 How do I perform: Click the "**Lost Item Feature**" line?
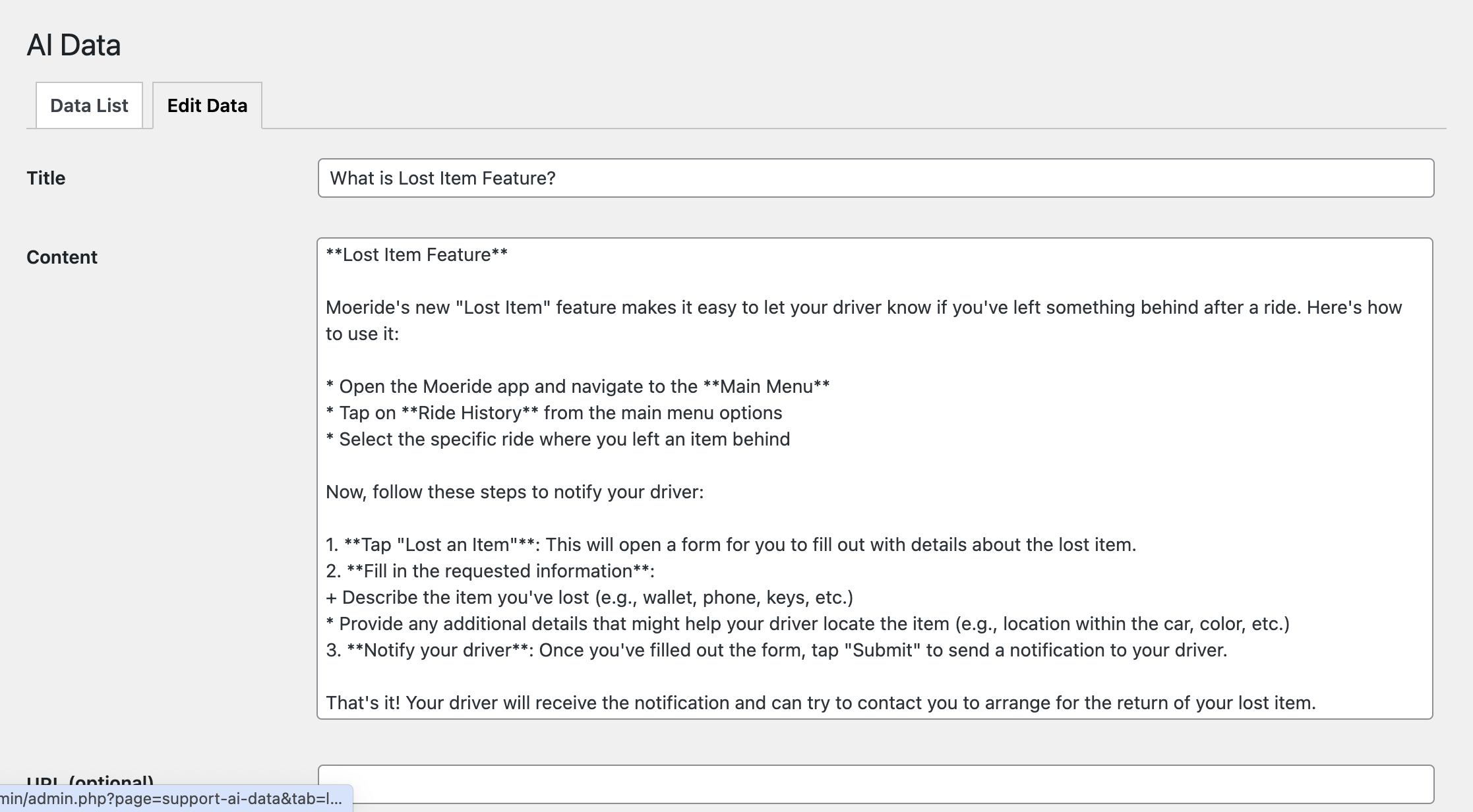(417, 255)
